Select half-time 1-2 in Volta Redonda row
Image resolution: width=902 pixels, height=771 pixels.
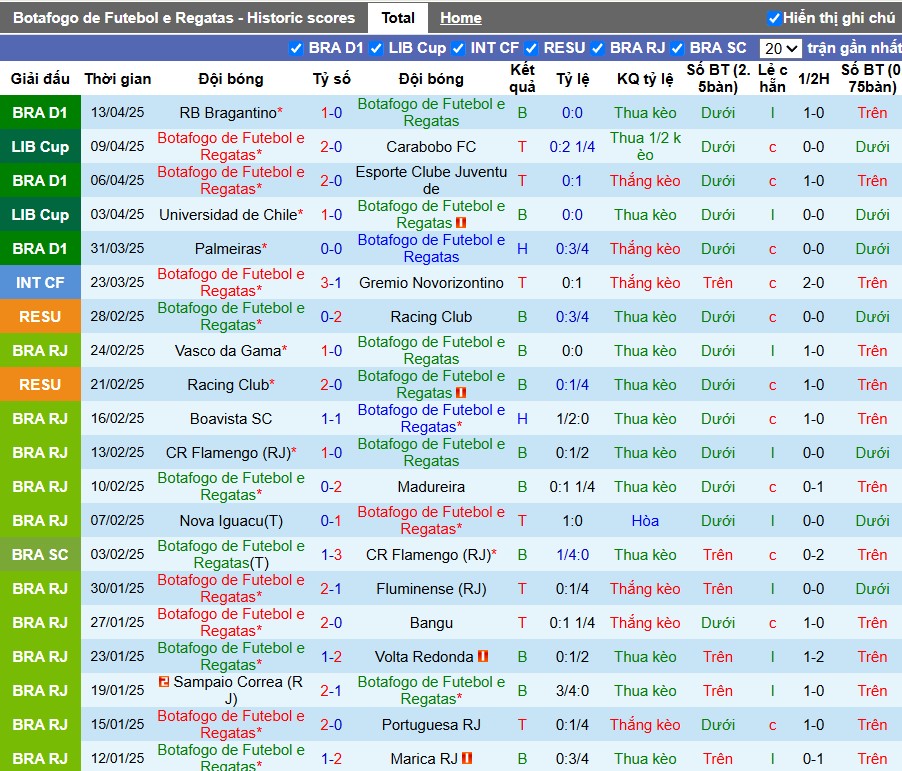click(813, 657)
